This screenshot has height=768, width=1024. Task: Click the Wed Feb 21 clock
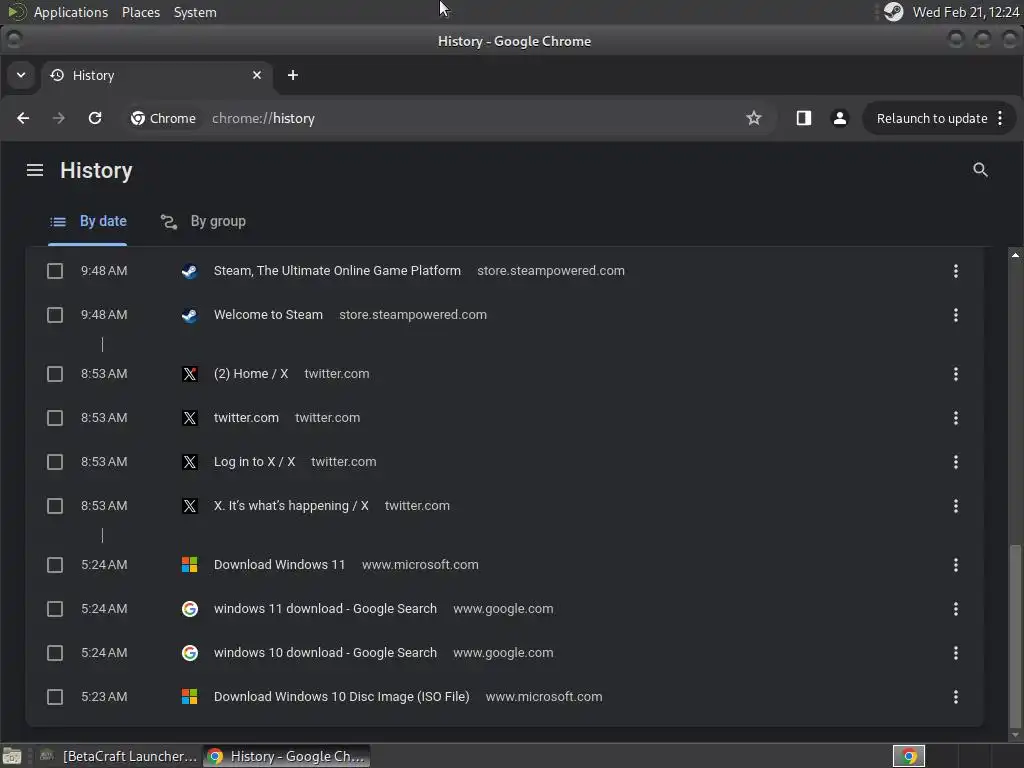(966, 12)
